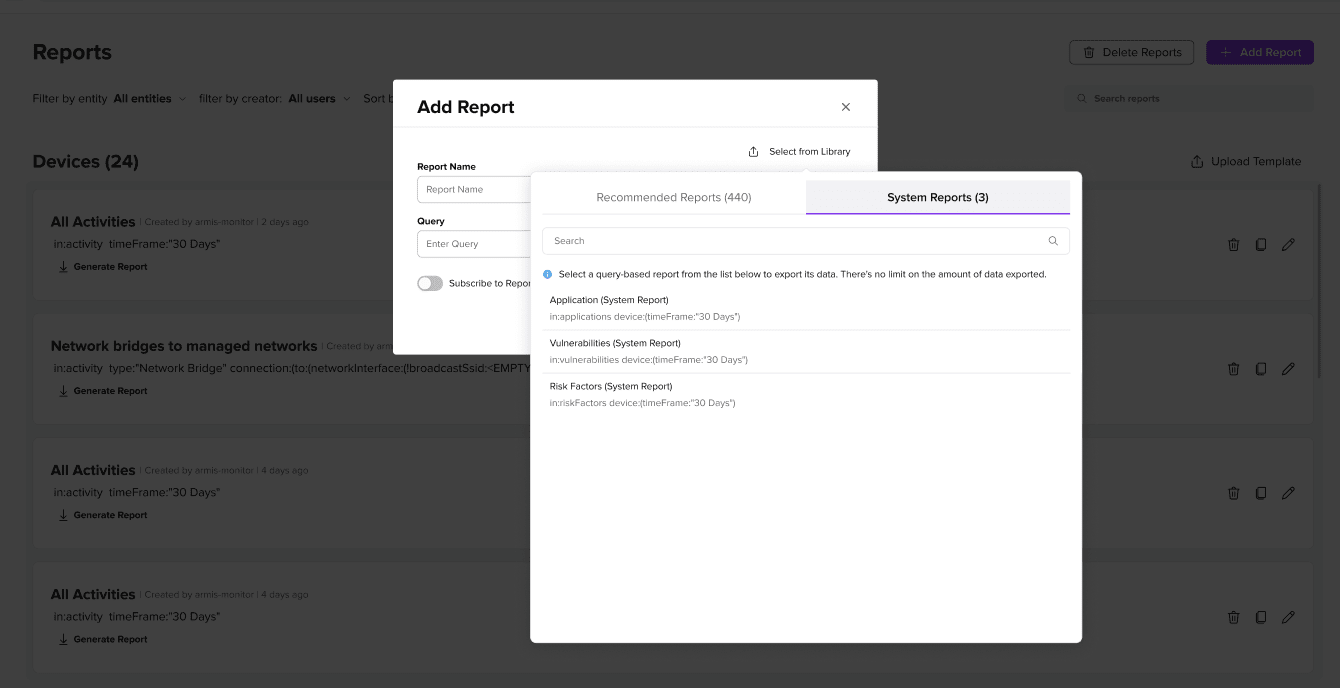Generate Report for third report, All Activities
1340x688 pixels.
pyautogui.click(x=102, y=515)
